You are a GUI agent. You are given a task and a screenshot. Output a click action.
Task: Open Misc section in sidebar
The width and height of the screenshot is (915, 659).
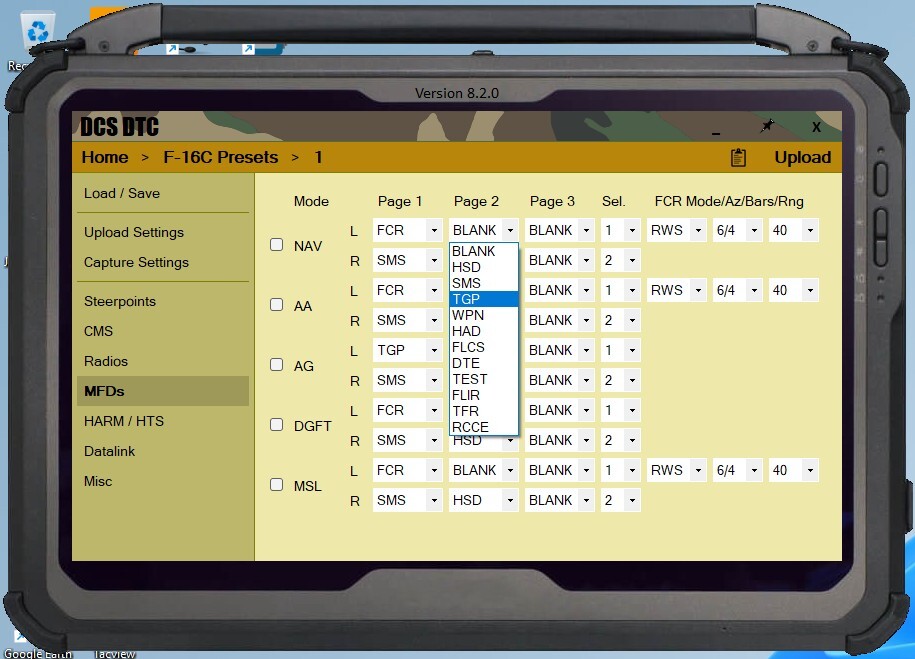coord(163,482)
